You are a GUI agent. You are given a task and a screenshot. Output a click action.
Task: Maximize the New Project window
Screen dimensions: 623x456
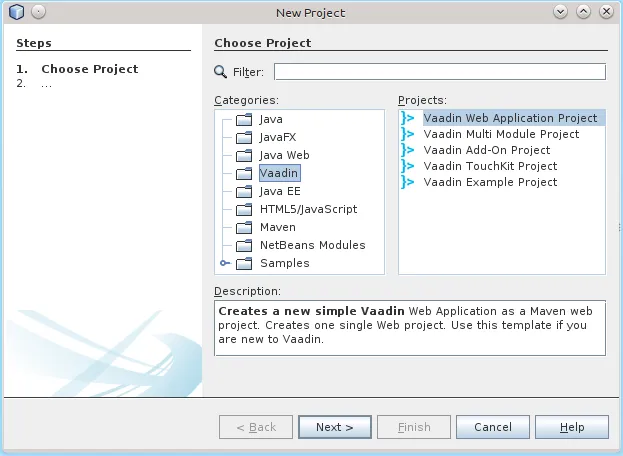pos(583,12)
